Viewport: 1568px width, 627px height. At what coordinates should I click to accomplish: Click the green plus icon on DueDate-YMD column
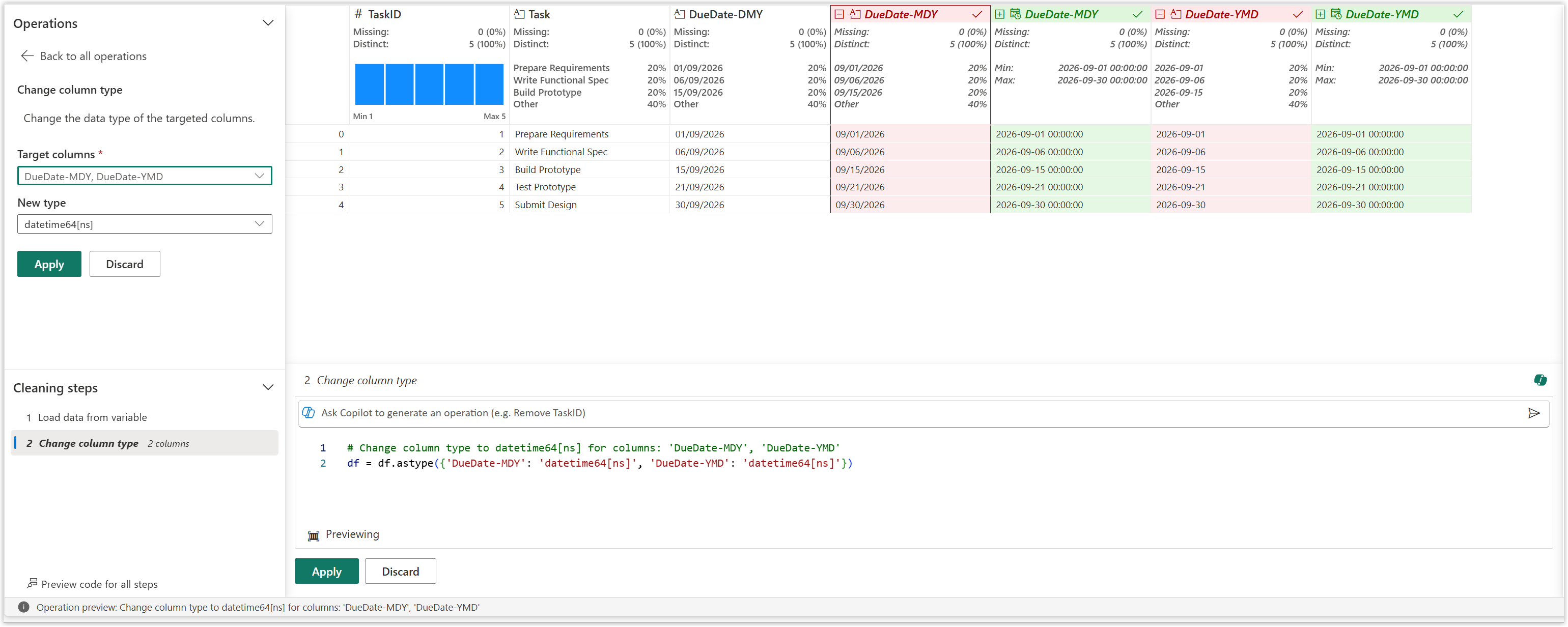1320,14
